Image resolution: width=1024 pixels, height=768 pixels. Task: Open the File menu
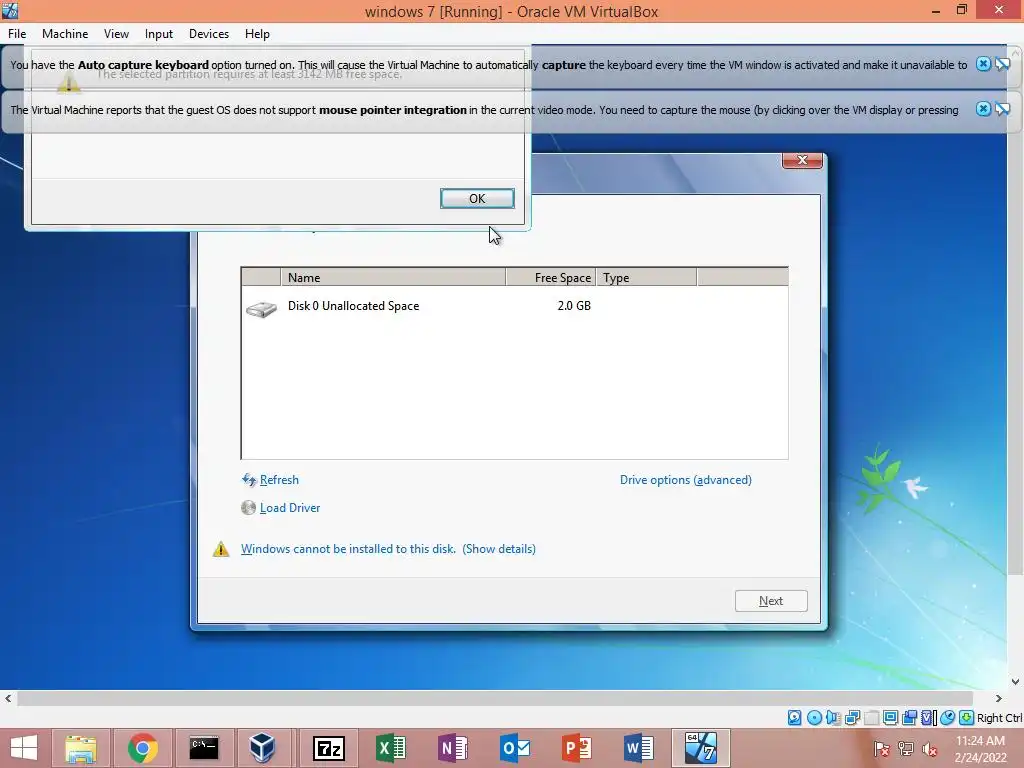tap(17, 34)
